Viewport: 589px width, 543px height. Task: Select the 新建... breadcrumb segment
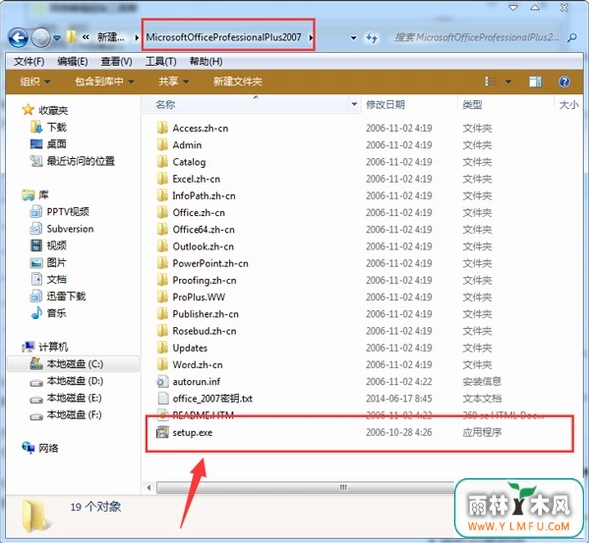click(x=110, y=37)
